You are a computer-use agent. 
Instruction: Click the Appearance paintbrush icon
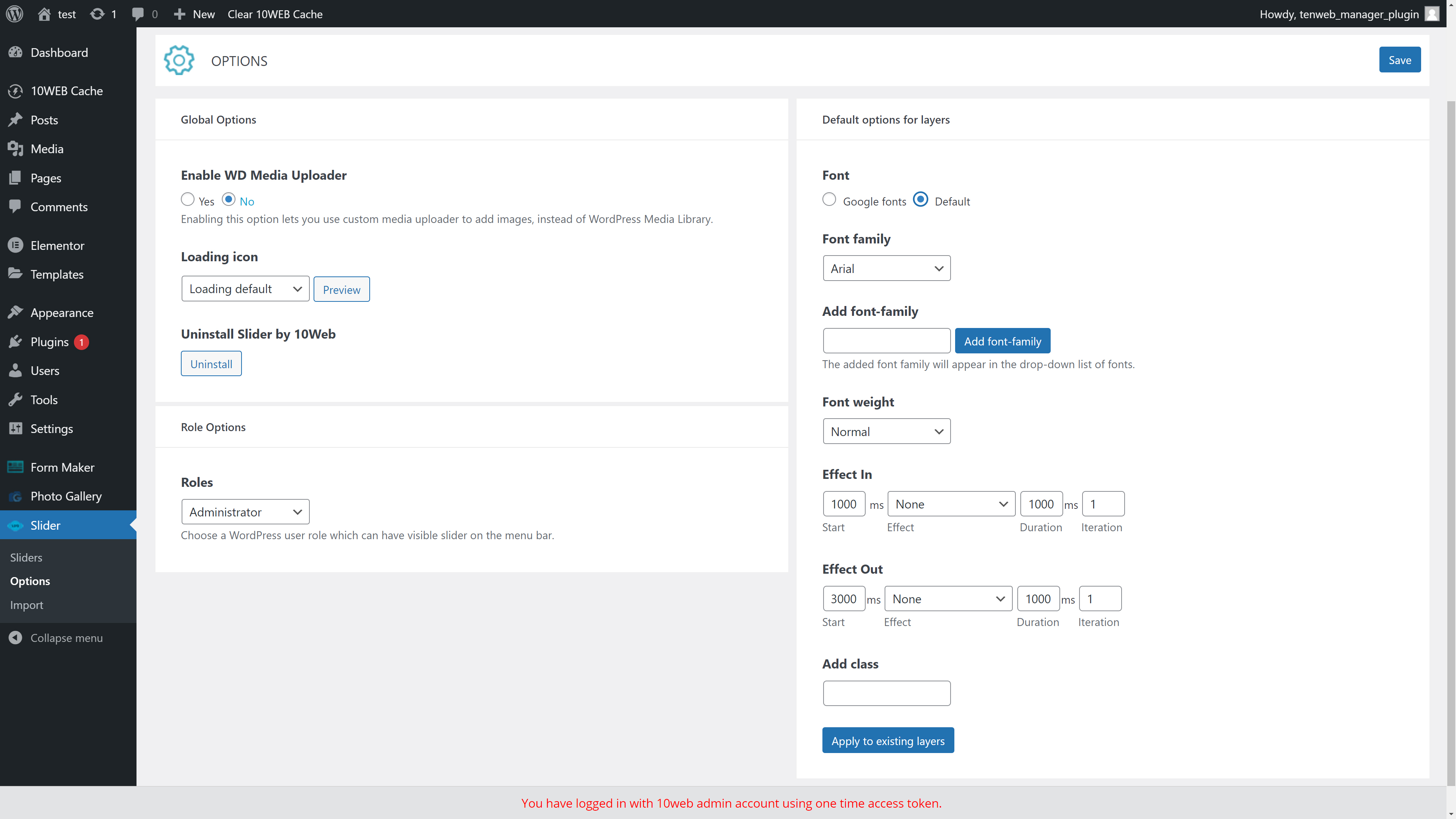(x=15, y=312)
